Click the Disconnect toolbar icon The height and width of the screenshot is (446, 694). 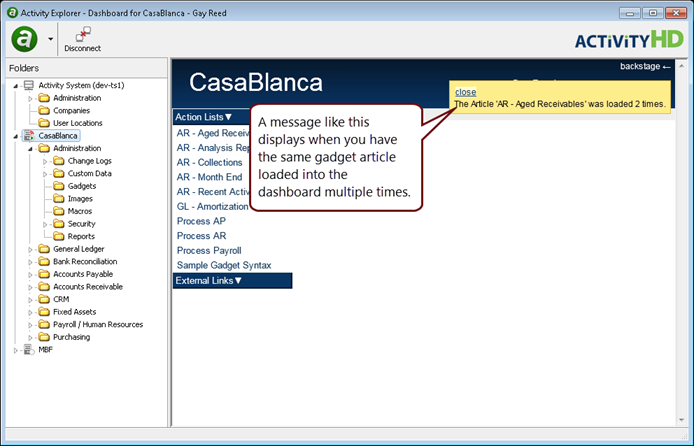(x=83, y=35)
